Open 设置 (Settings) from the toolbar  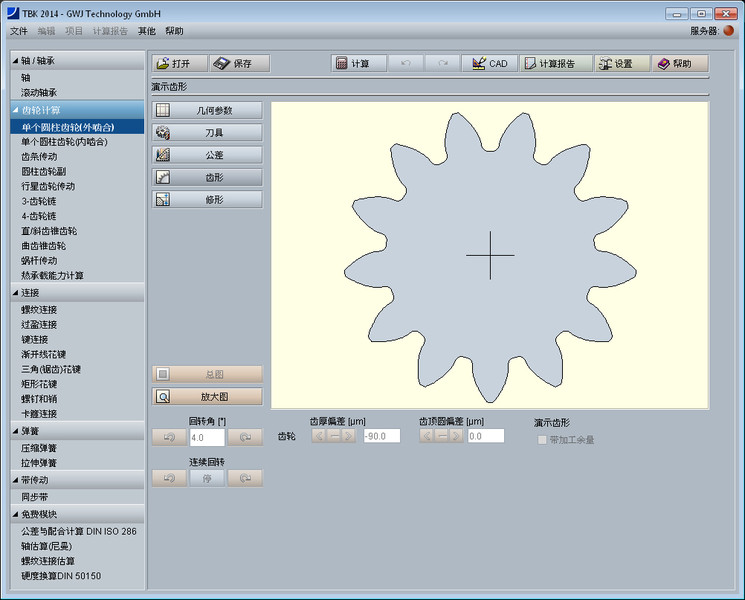[x=621, y=63]
